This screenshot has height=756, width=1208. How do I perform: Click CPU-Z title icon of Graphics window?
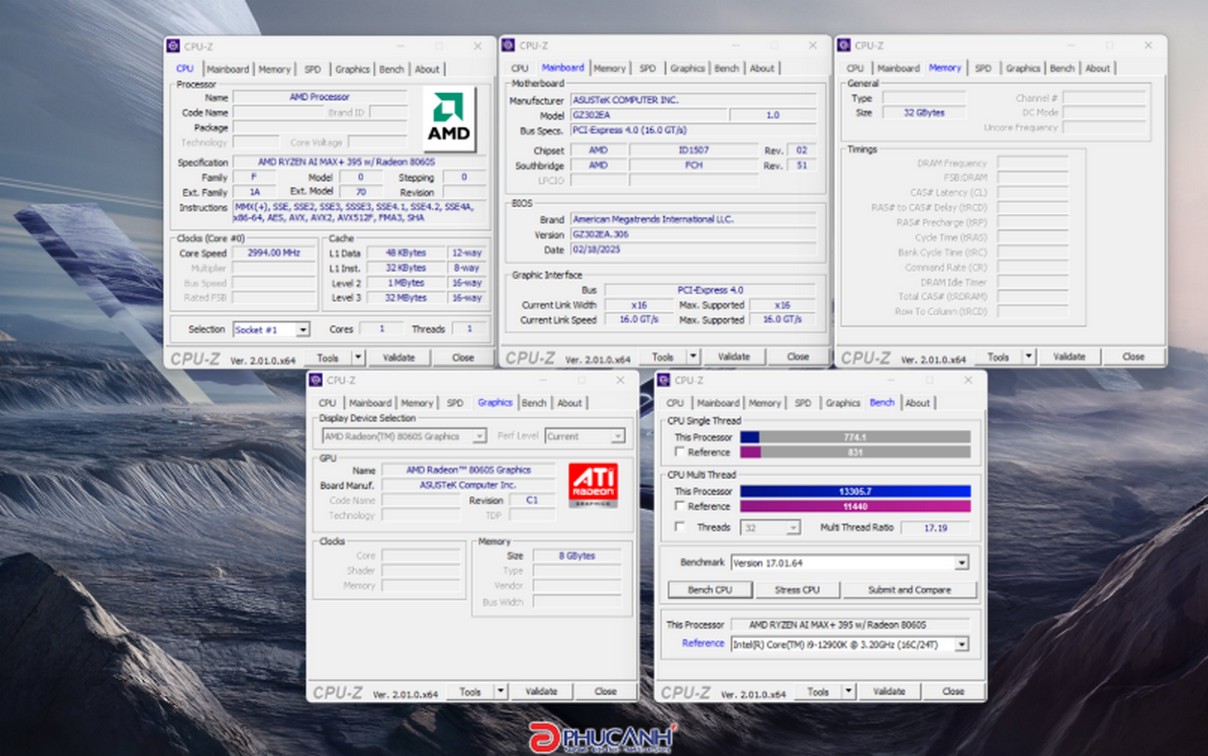pos(316,380)
